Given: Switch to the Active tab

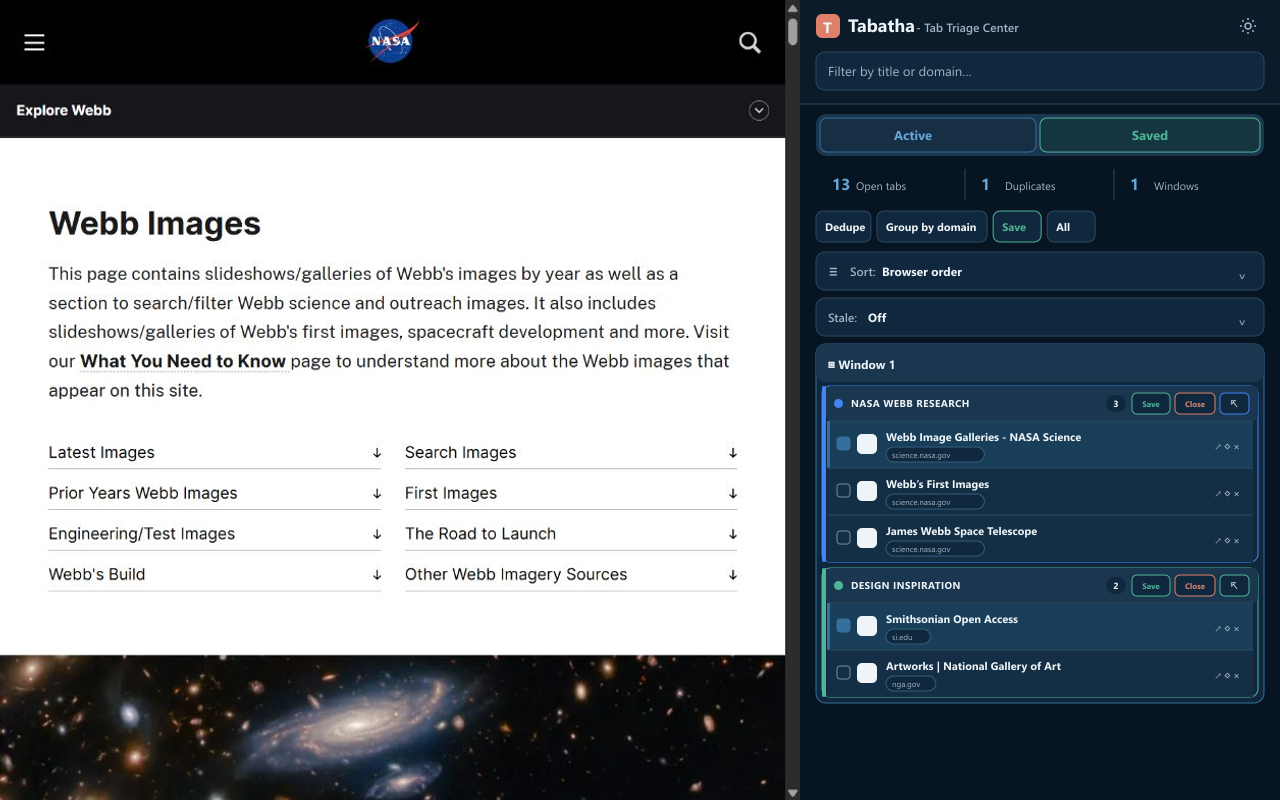Looking at the screenshot, I should (928, 136).
